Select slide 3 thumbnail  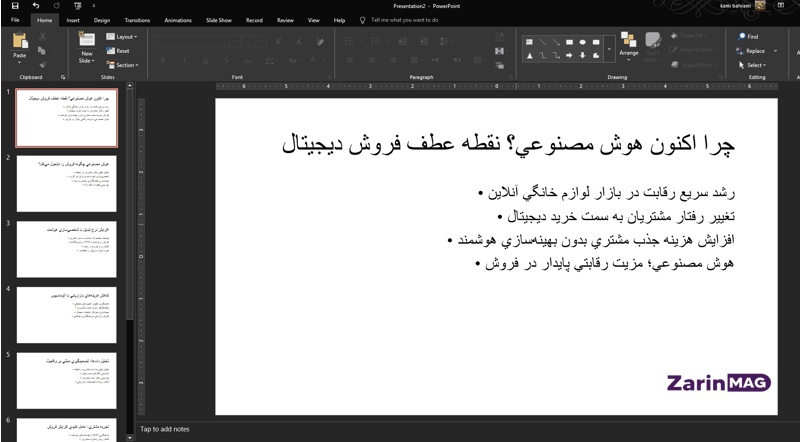pyautogui.click(x=66, y=249)
